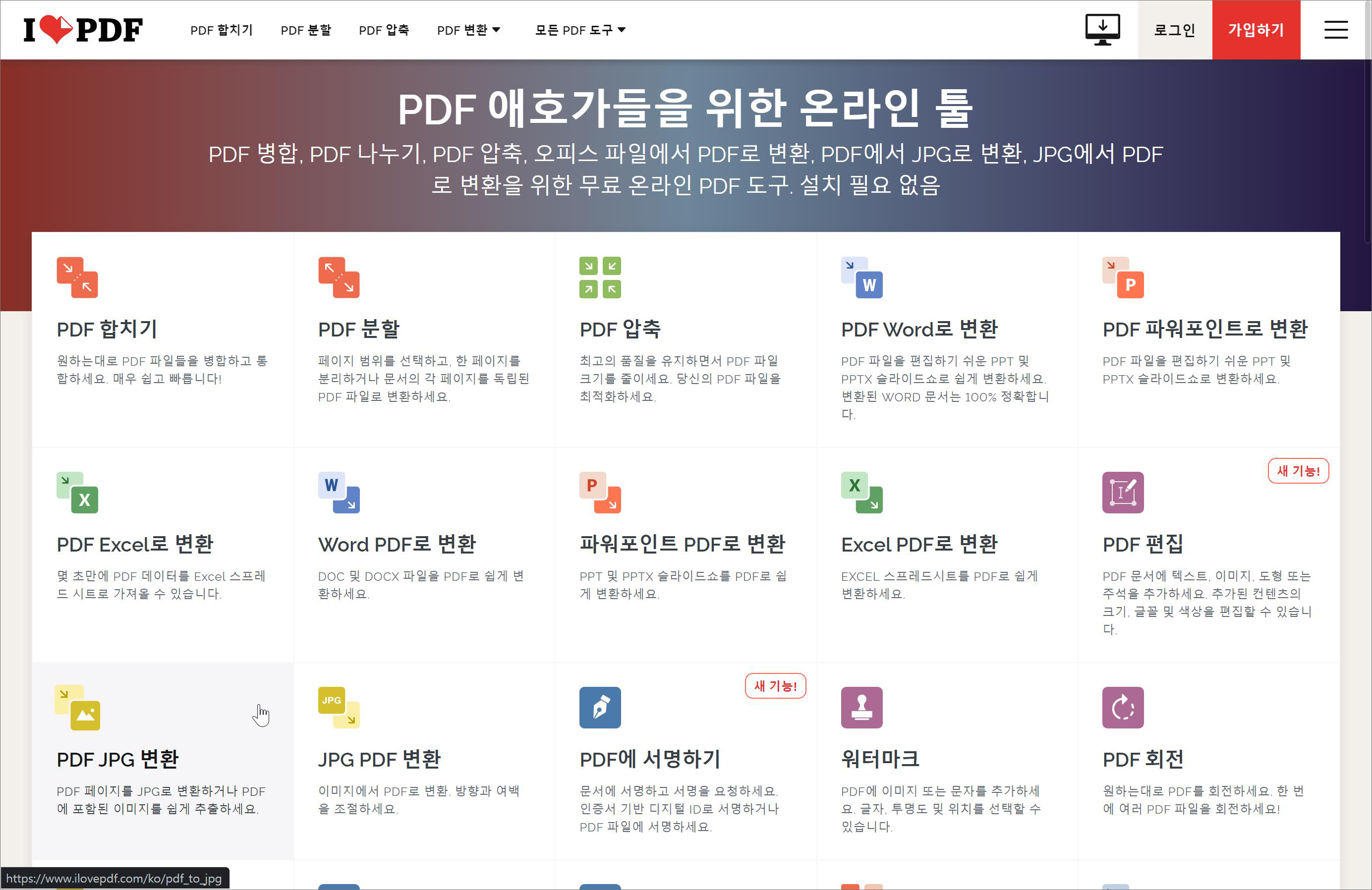Screen dimensions: 1372x890
Task: Select PDF 압축 in top navigation
Action: tap(384, 30)
